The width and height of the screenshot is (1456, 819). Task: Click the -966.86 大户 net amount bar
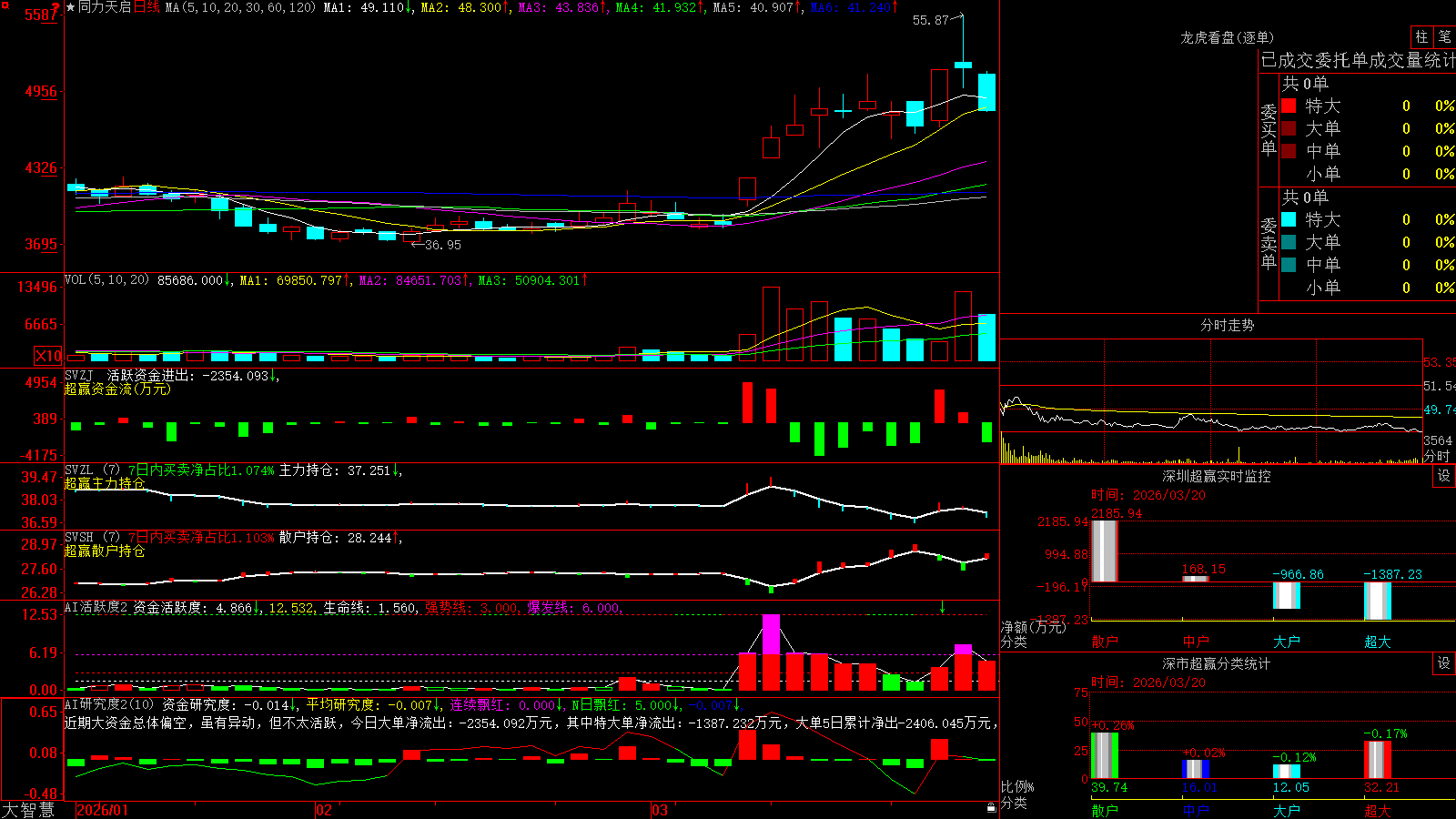(x=1287, y=595)
